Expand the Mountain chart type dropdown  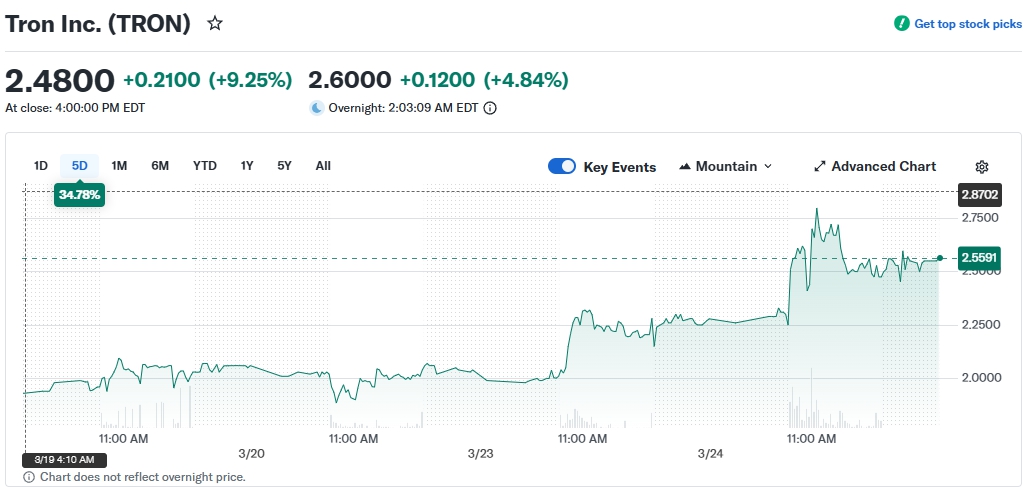768,167
